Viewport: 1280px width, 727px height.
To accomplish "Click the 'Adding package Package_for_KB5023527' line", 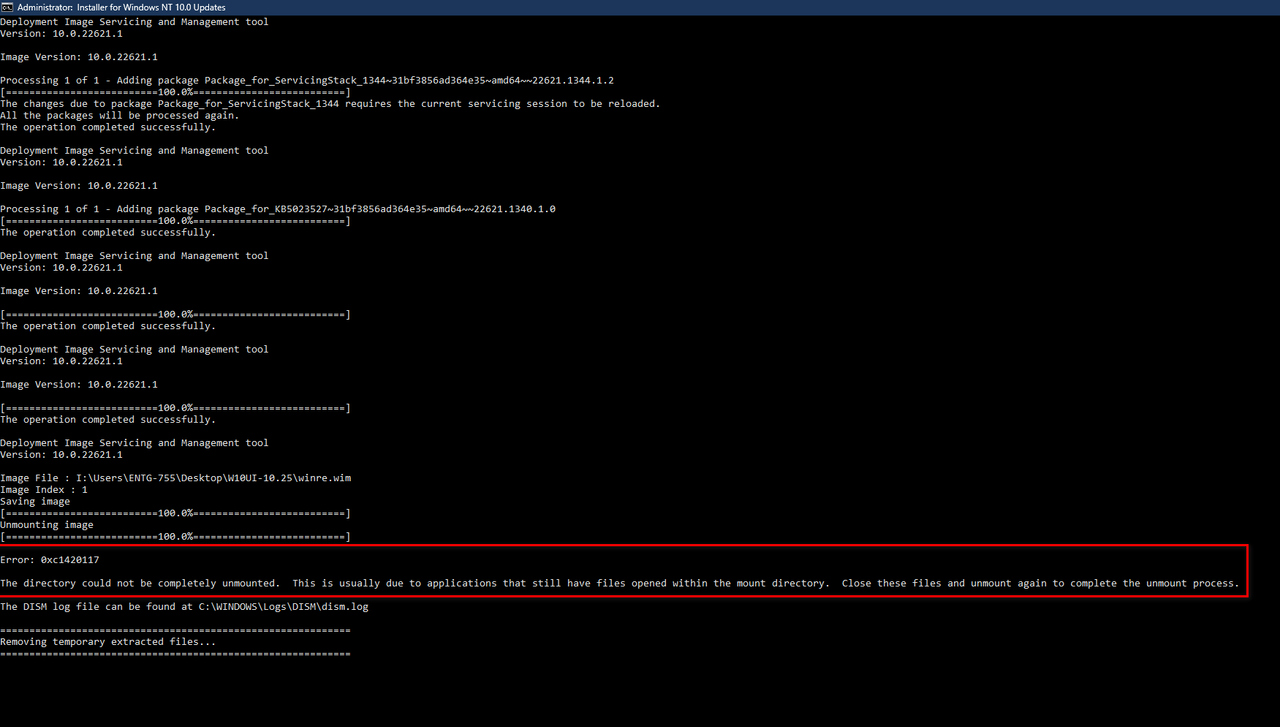I will [x=278, y=209].
